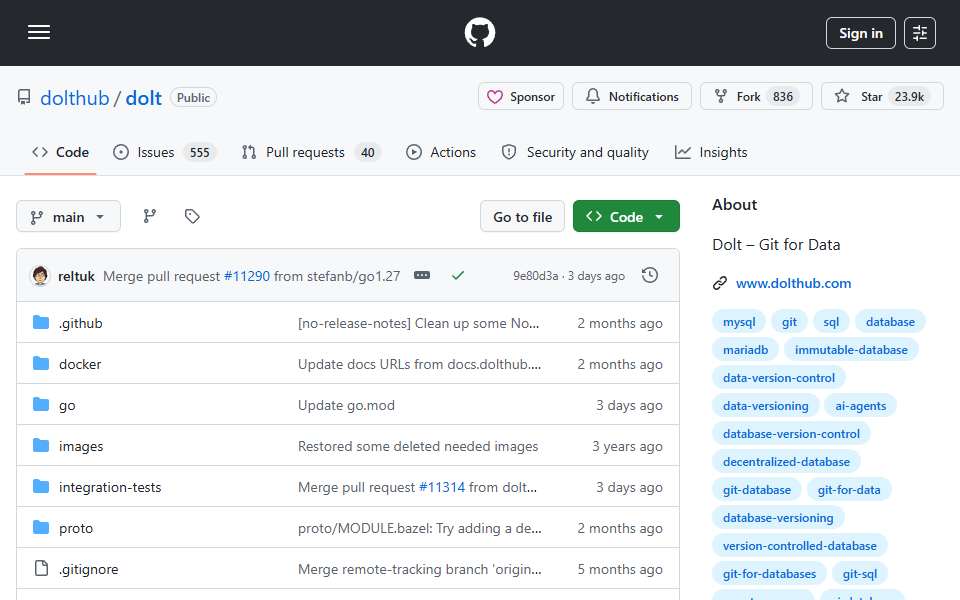Select the git-for-data topic tag
Screen dimensions: 960x600
click(x=849, y=490)
